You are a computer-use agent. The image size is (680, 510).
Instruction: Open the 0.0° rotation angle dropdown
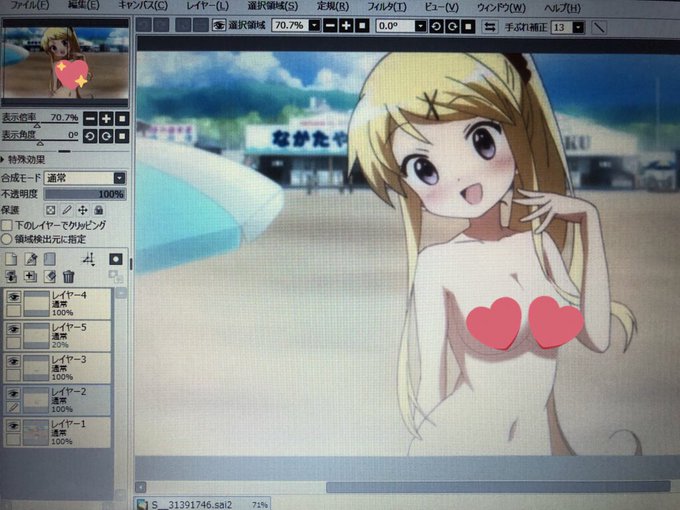pyautogui.click(x=420, y=26)
